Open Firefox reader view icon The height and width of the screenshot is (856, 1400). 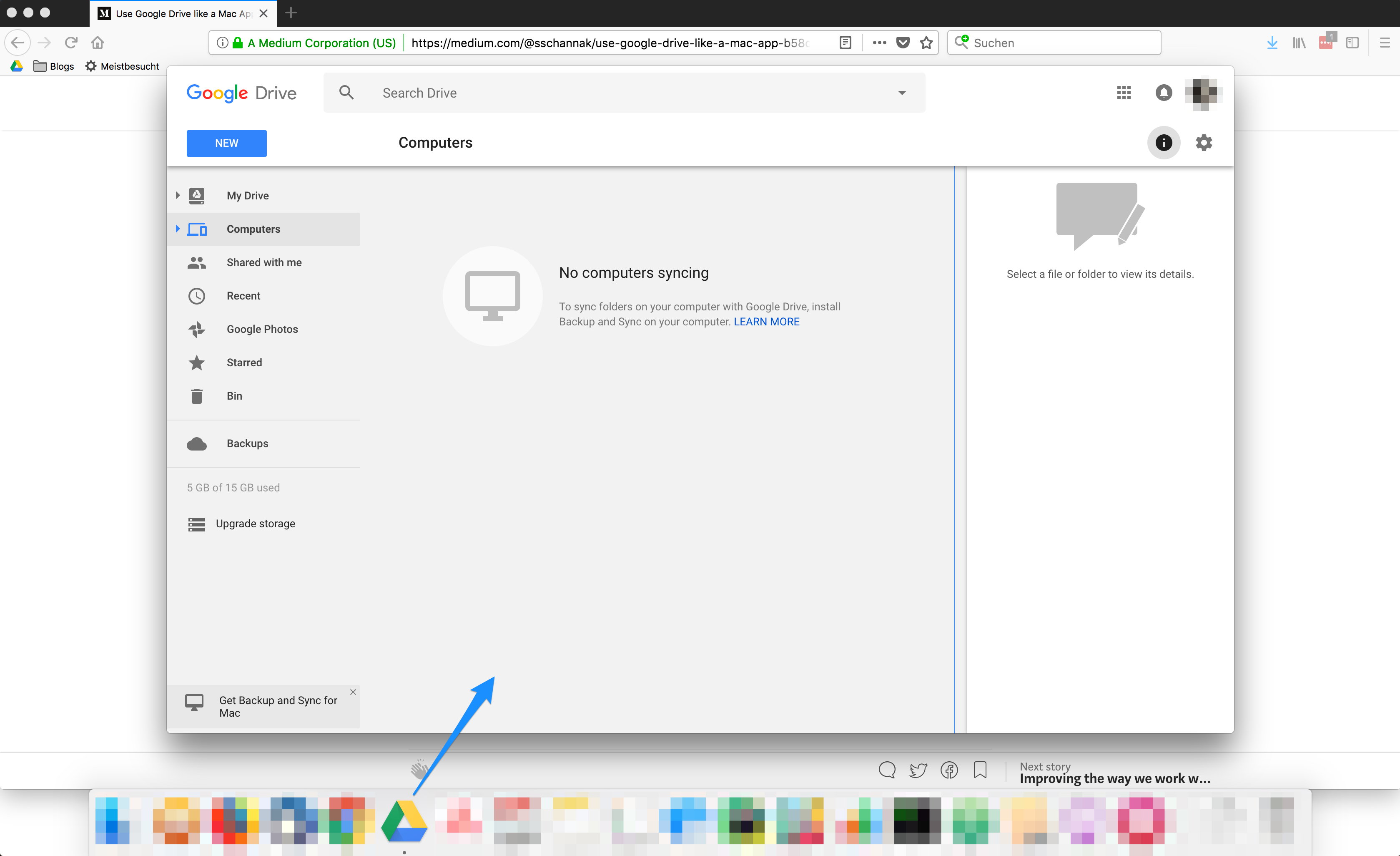(x=845, y=43)
